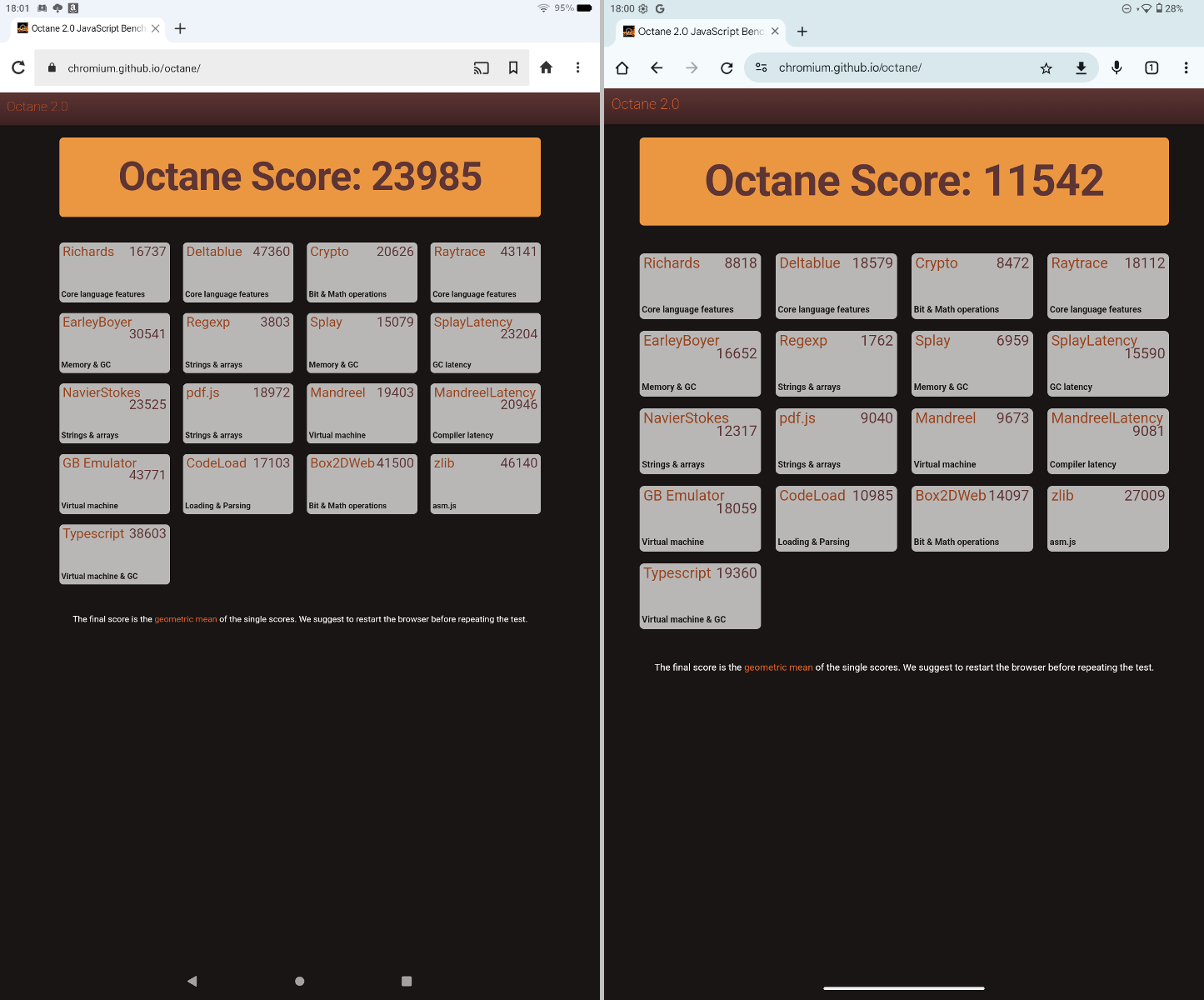1204x1000 pixels.
Task: Click NavierStokes 23525 result tile
Action: pyautogui.click(x=114, y=413)
